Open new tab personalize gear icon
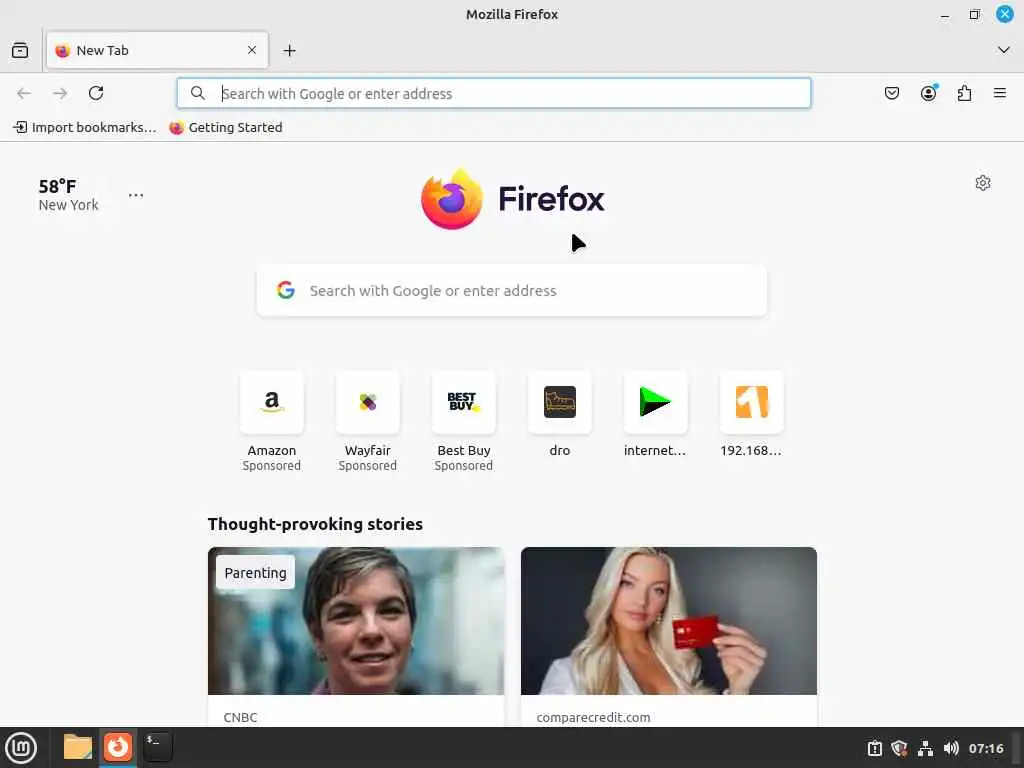 click(x=983, y=183)
